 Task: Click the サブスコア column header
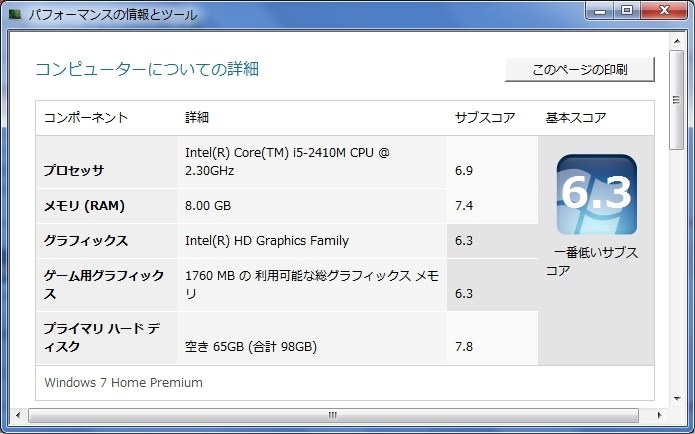point(485,117)
